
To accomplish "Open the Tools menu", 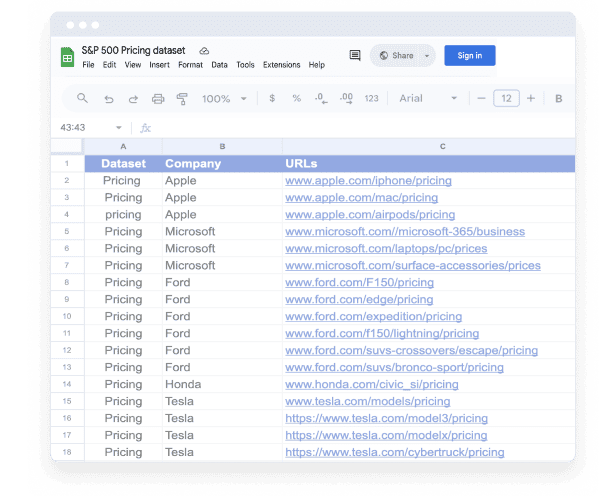I will pos(245,65).
